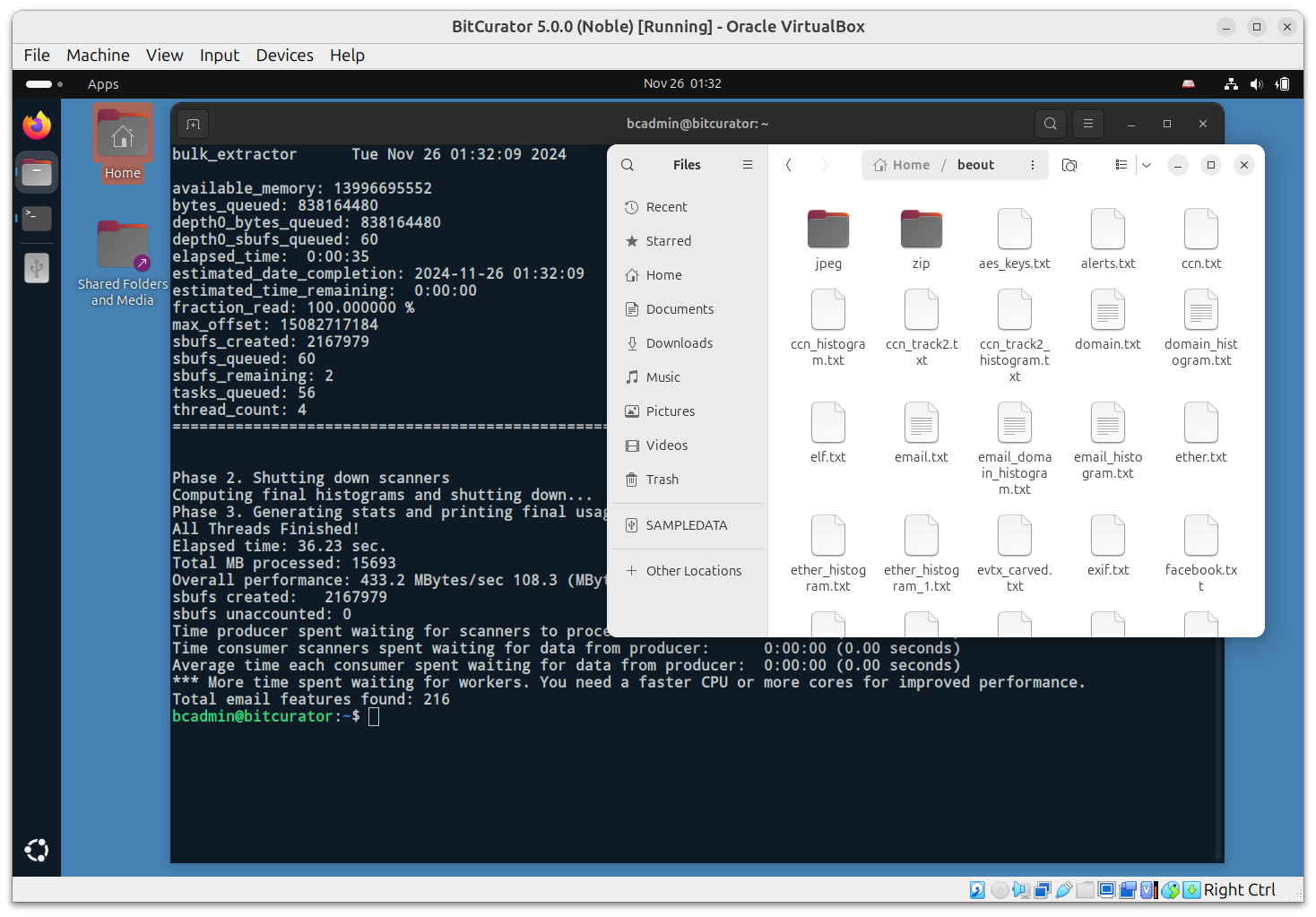Image resolution: width=1316 pixels, height=917 pixels.
Task: Open the Devices menu in VirtualBox
Action: click(x=285, y=56)
